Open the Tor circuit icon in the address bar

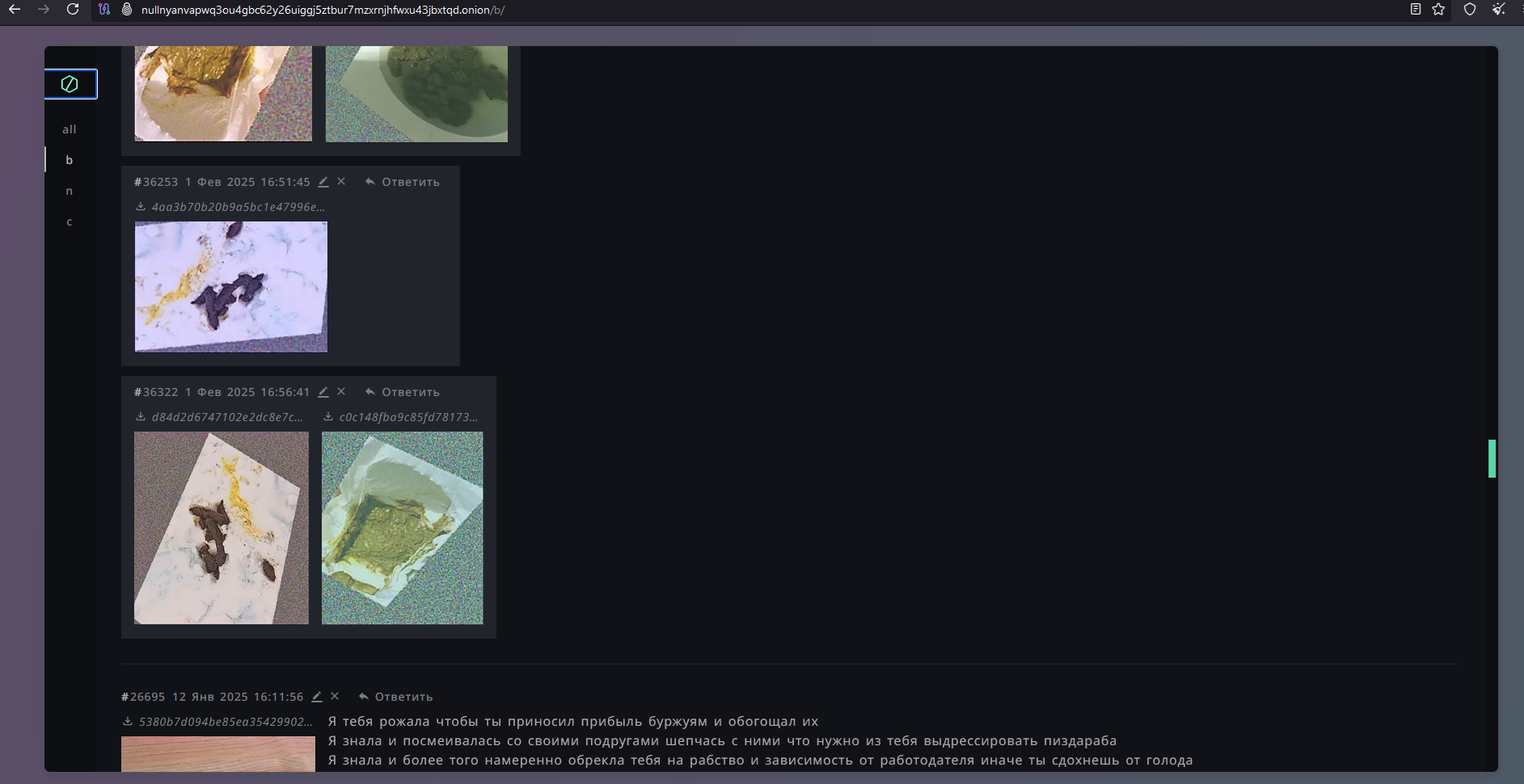[104, 10]
